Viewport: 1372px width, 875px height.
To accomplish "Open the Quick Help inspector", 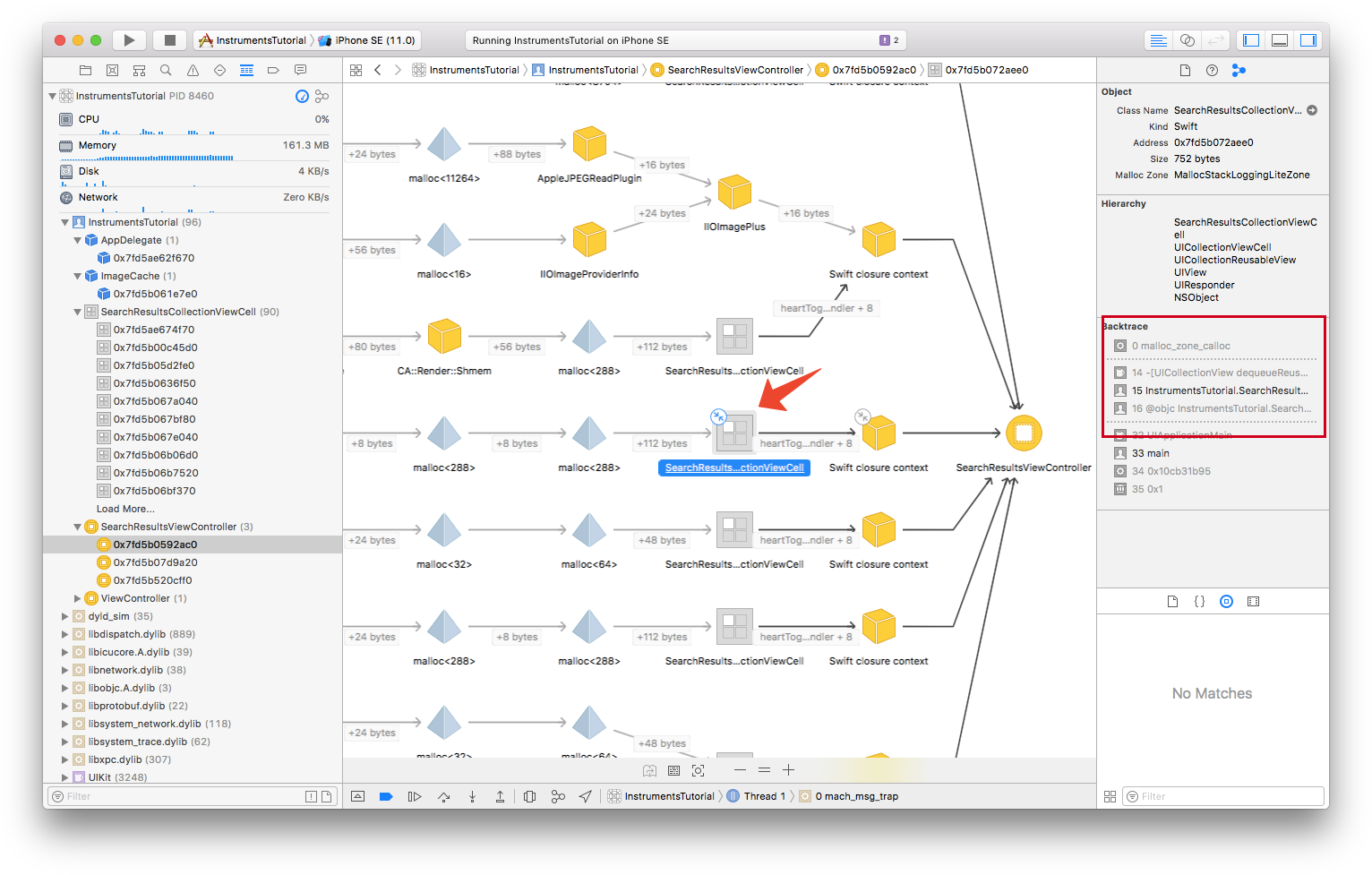I will (1212, 70).
